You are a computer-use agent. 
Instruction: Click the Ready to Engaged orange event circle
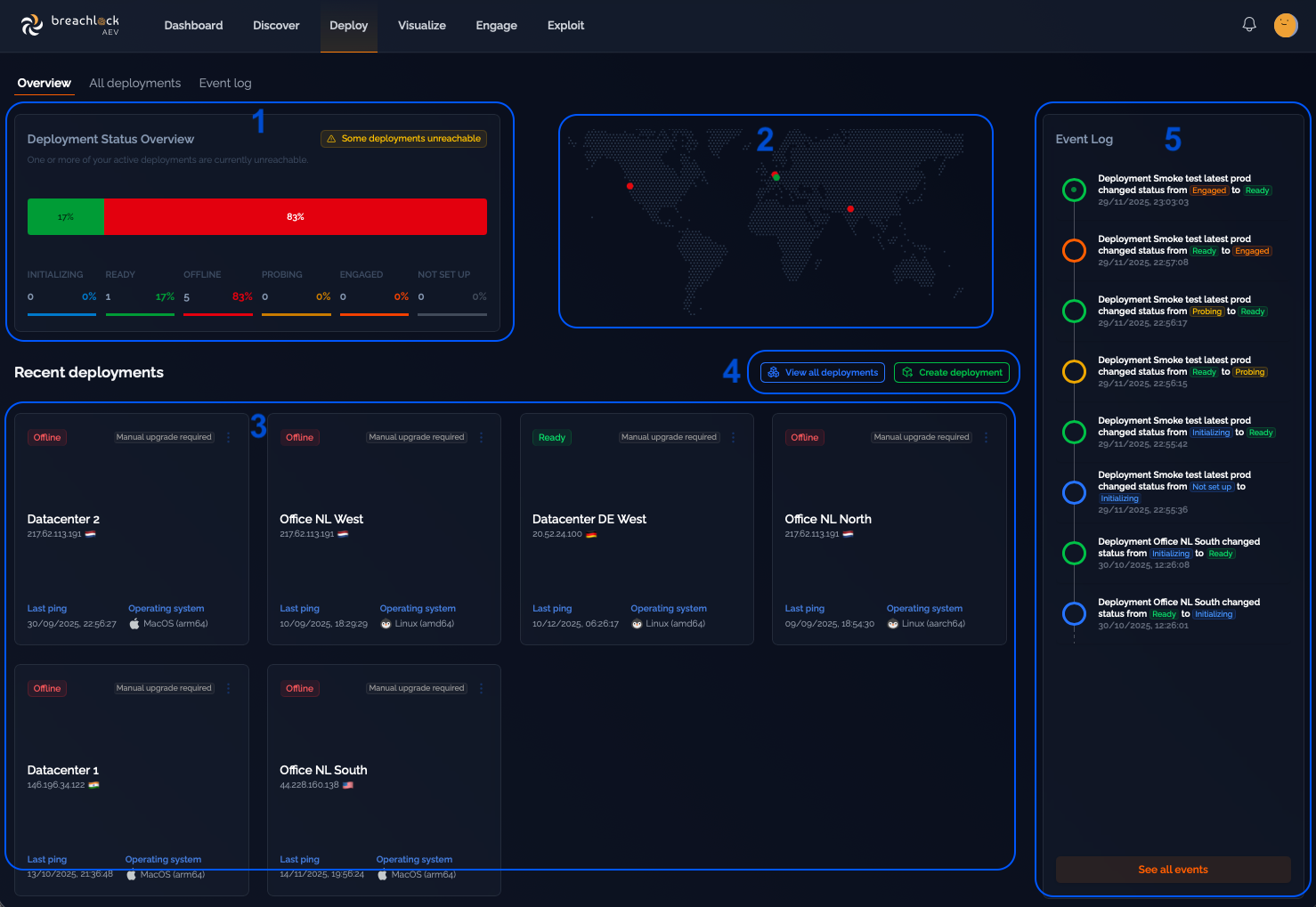(x=1075, y=250)
